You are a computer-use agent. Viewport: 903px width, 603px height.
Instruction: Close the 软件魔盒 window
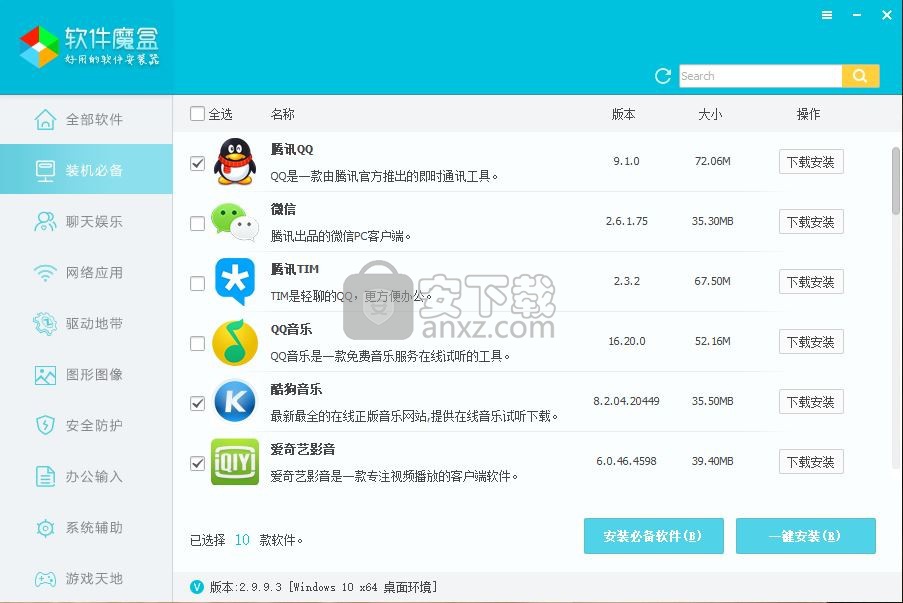pyautogui.click(x=887, y=16)
